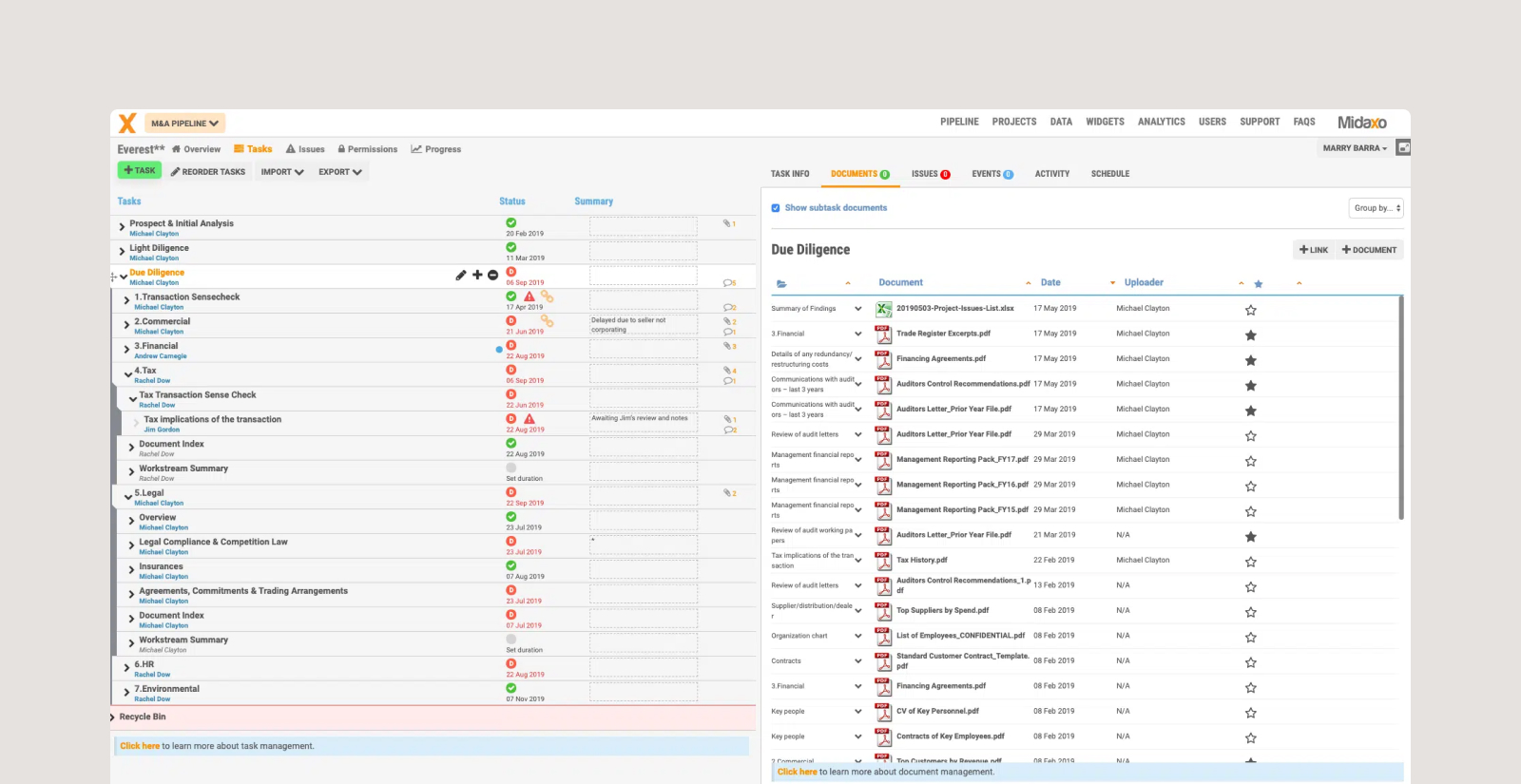1521x784 pixels.
Task: Switch to the Activity tab
Action: click(x=1052, y=174)
